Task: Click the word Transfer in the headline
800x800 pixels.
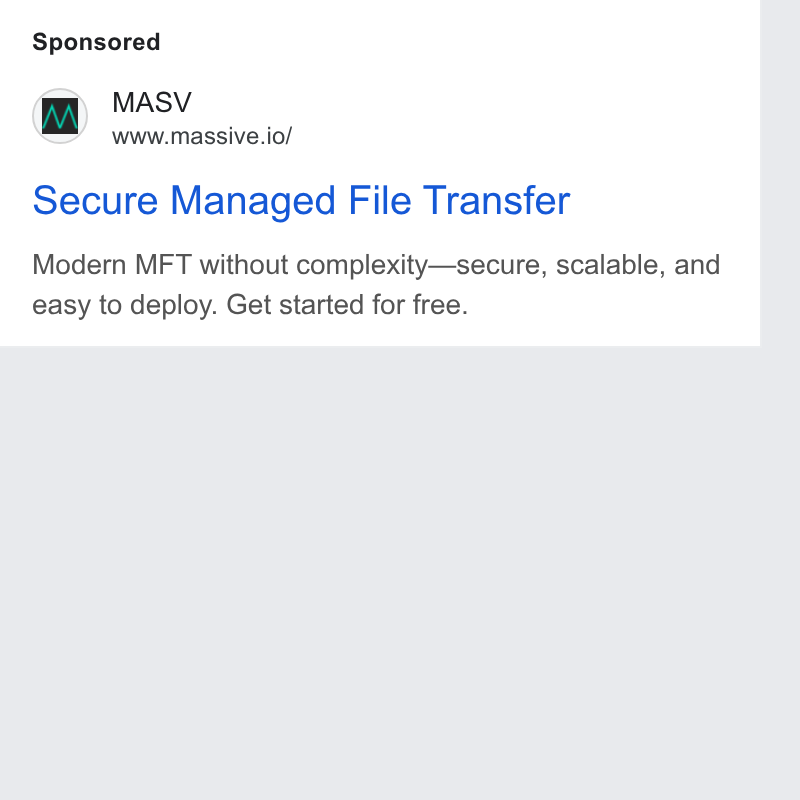Action: pyautogui.click(x=496, y=200)
